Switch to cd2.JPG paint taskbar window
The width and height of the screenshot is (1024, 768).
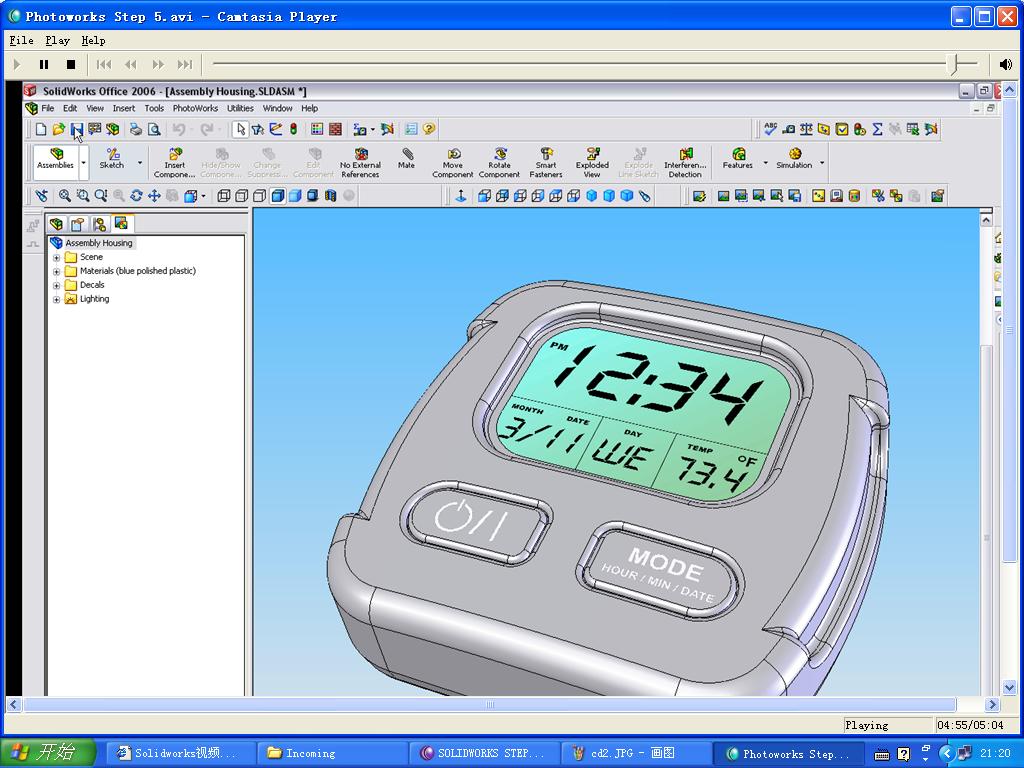coord(635,753)
